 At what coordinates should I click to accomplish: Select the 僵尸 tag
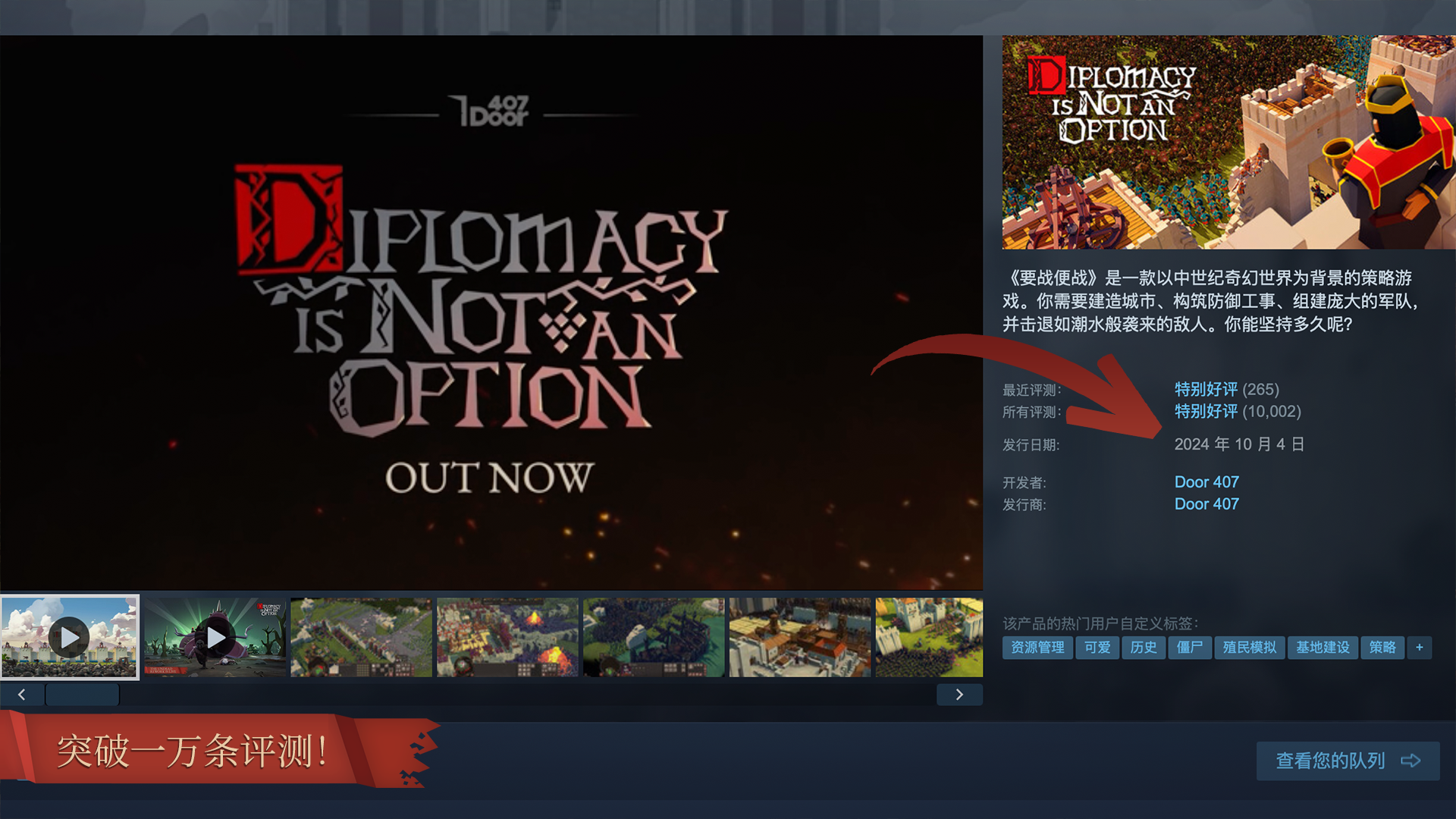1190,648
